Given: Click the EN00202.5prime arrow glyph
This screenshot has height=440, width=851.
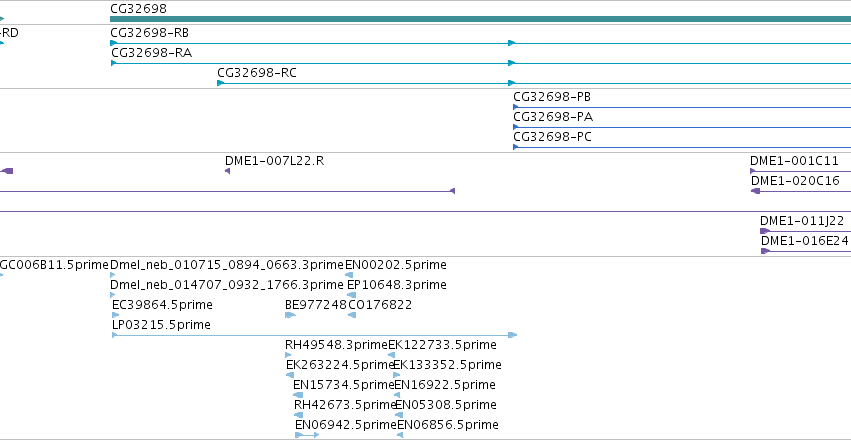Looking at the screenshot, I should pos(350,275).
